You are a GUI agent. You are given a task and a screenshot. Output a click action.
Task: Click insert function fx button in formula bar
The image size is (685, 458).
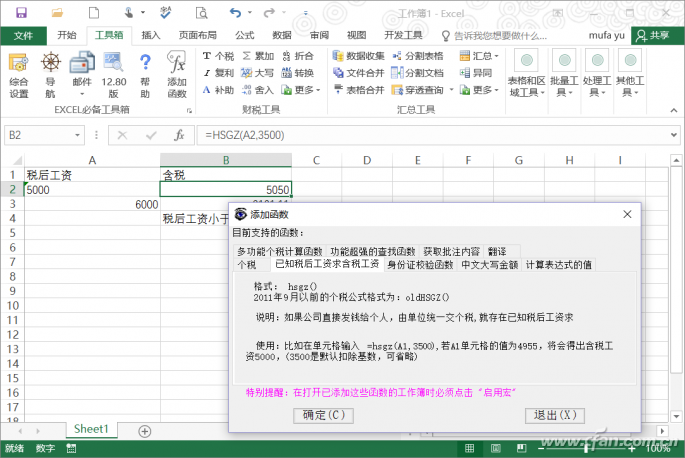point(179,135)
